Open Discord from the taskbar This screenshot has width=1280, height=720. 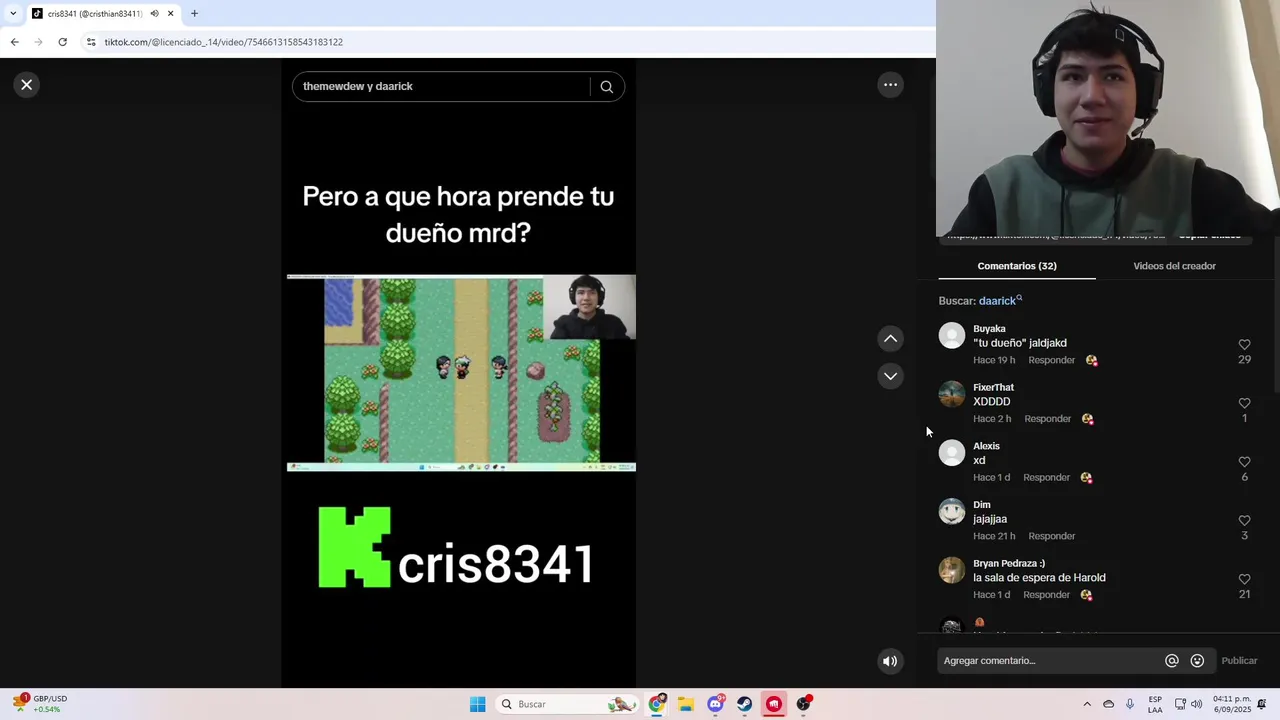tap(715, 704)
